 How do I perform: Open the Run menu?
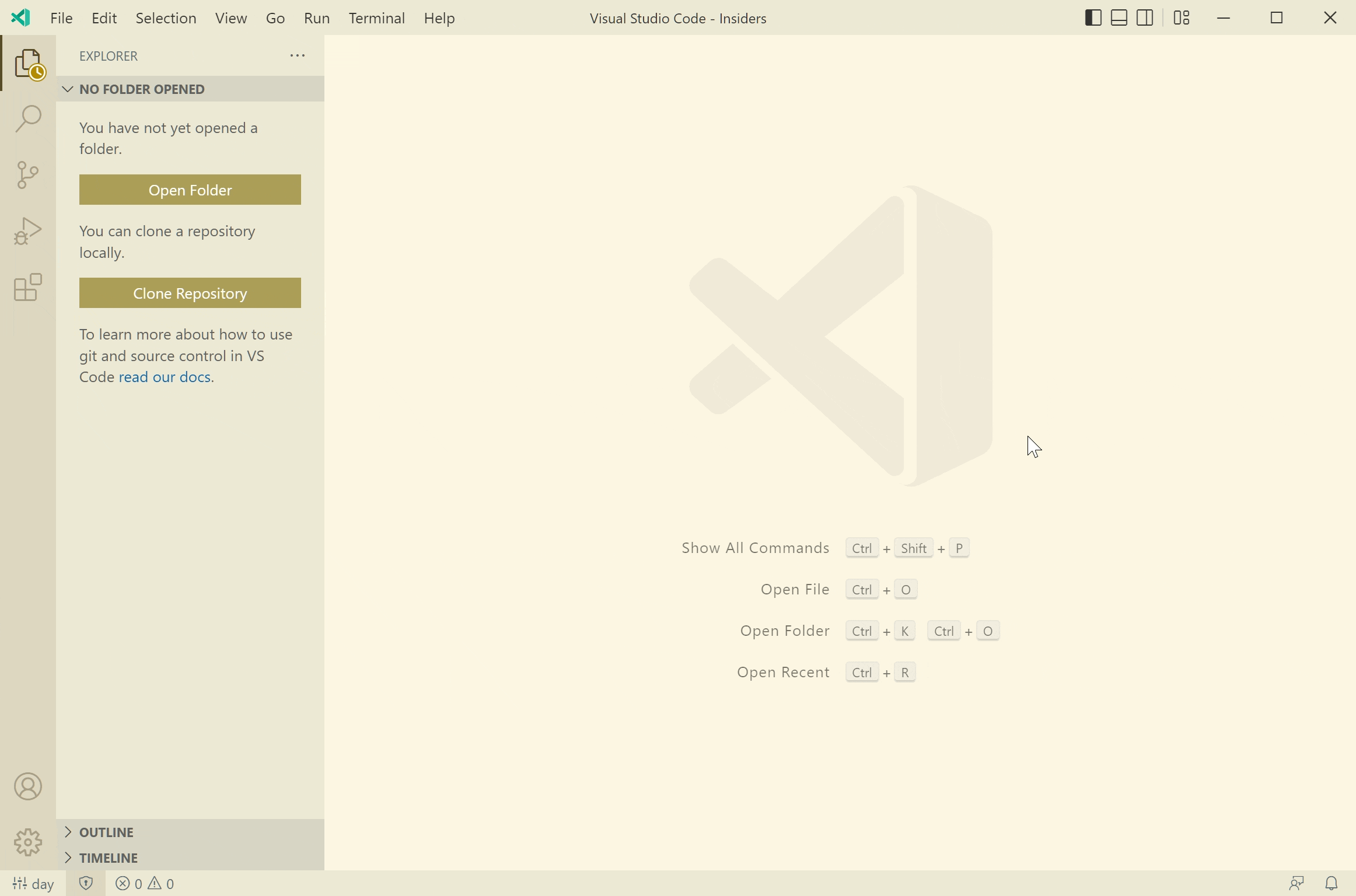[x=317, y=18]
